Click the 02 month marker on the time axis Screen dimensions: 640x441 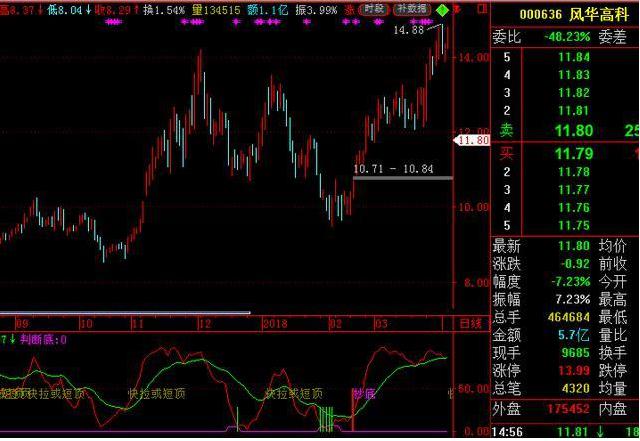click(336, 324)
